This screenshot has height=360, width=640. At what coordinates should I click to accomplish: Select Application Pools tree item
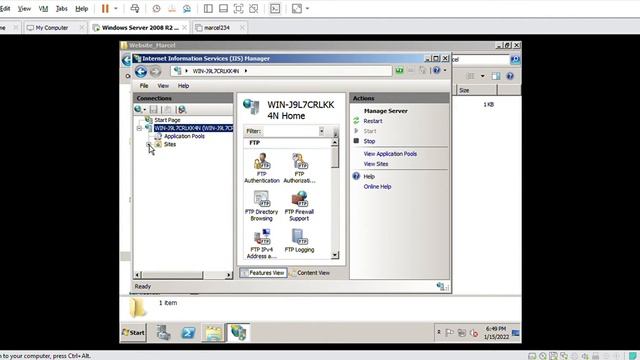tap(184, 136)
